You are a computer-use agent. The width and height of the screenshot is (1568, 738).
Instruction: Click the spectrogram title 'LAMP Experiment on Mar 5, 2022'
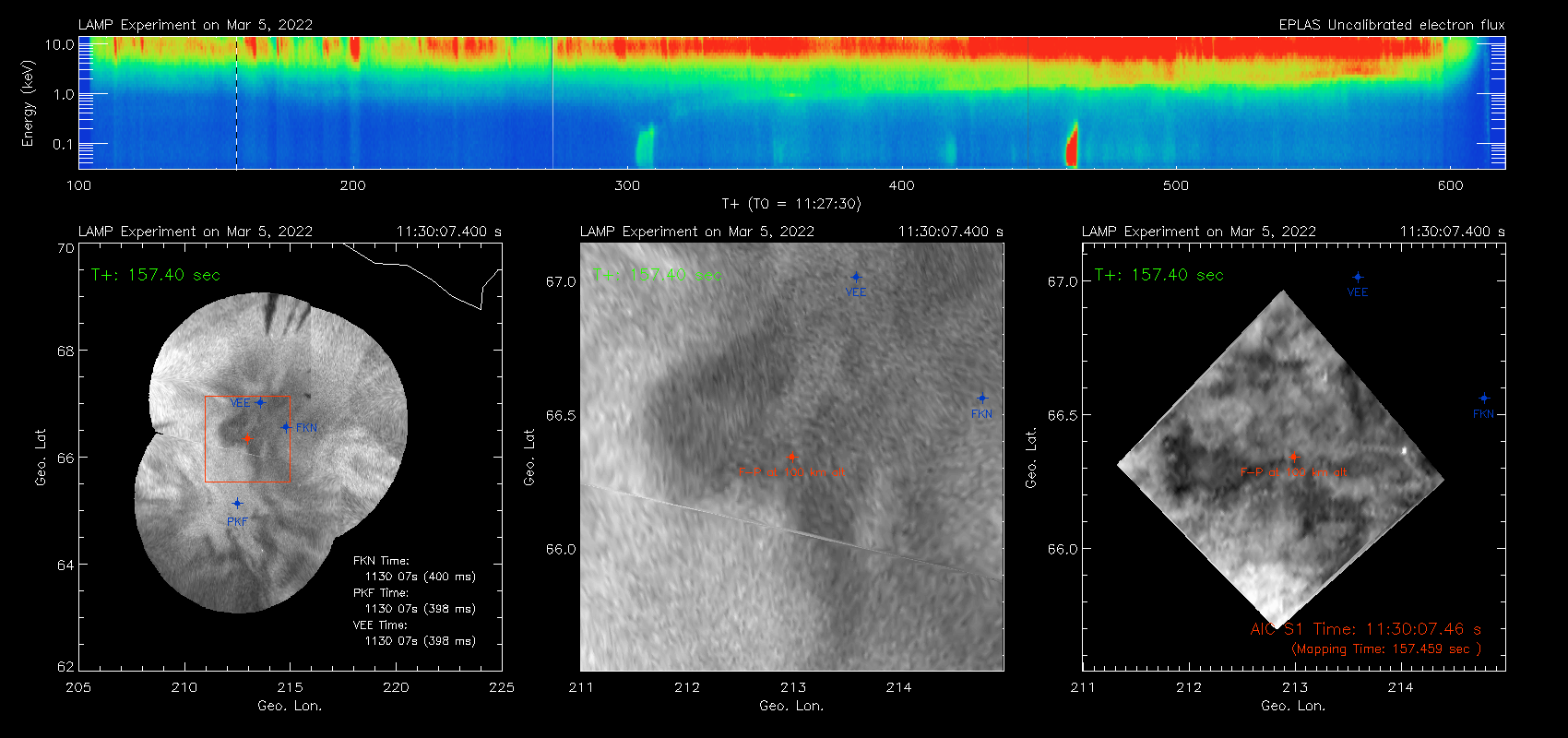point(196,25)
